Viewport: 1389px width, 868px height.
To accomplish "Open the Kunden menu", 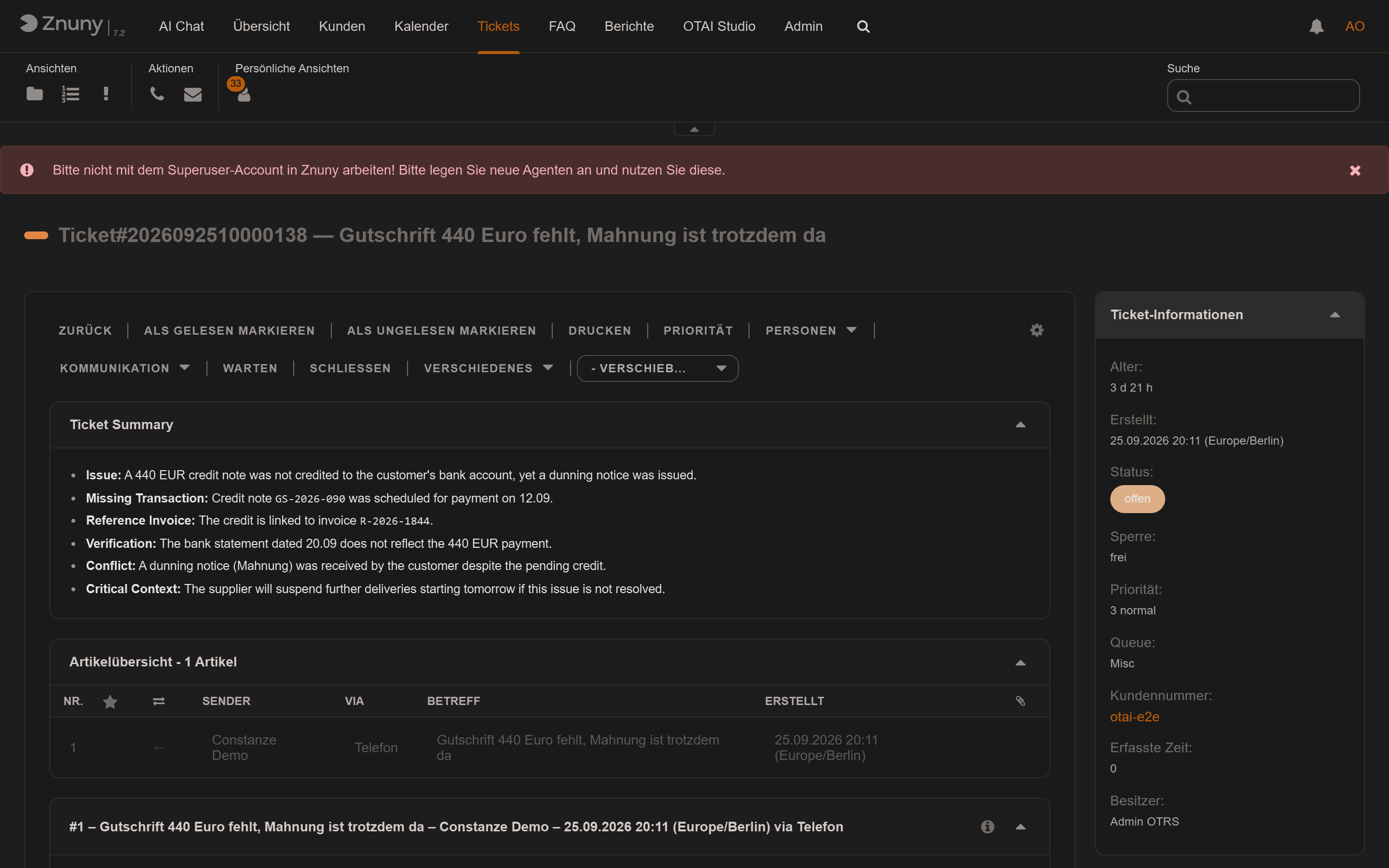I will pos(342,27).
